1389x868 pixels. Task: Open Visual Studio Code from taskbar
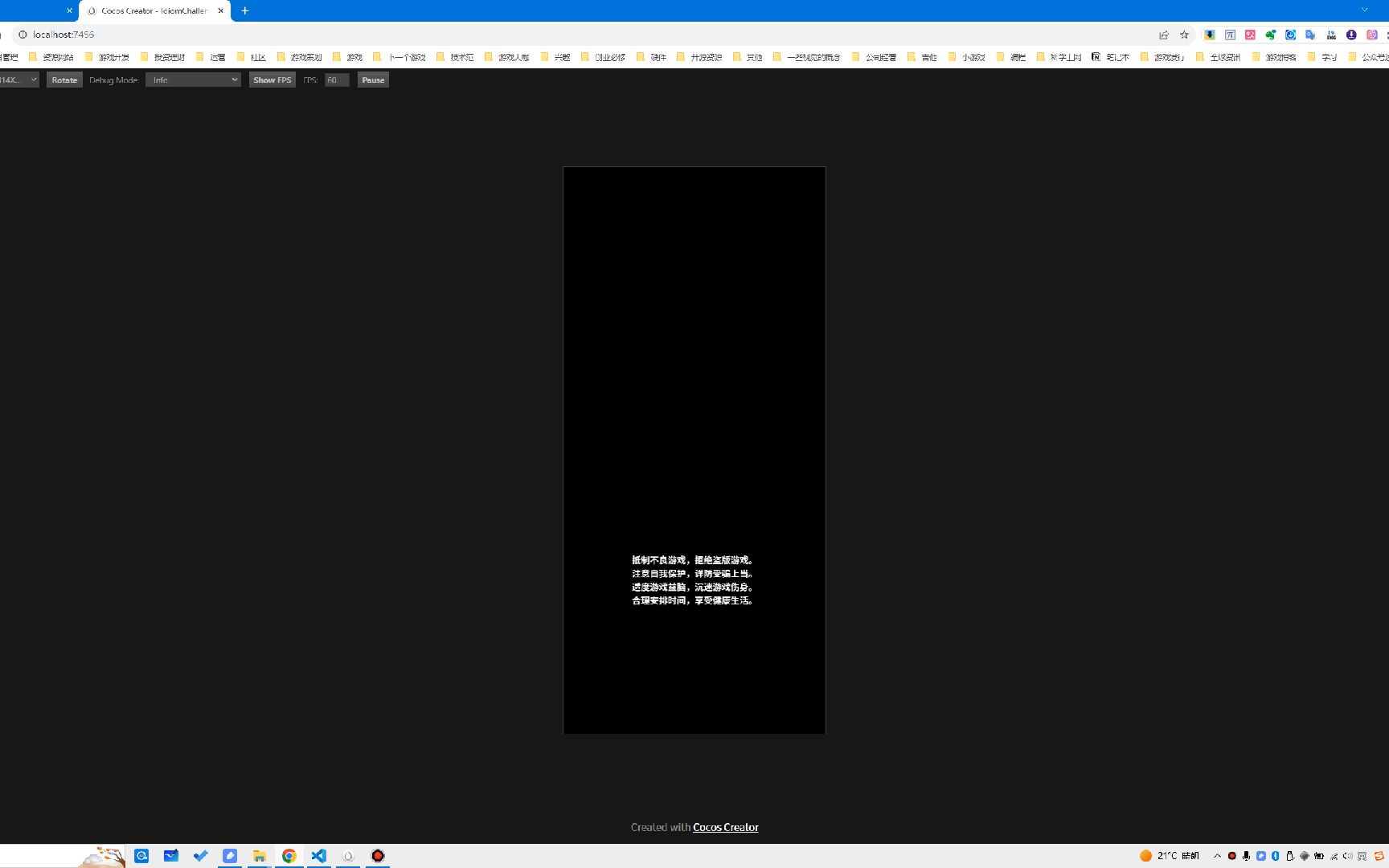coord(318,856)
